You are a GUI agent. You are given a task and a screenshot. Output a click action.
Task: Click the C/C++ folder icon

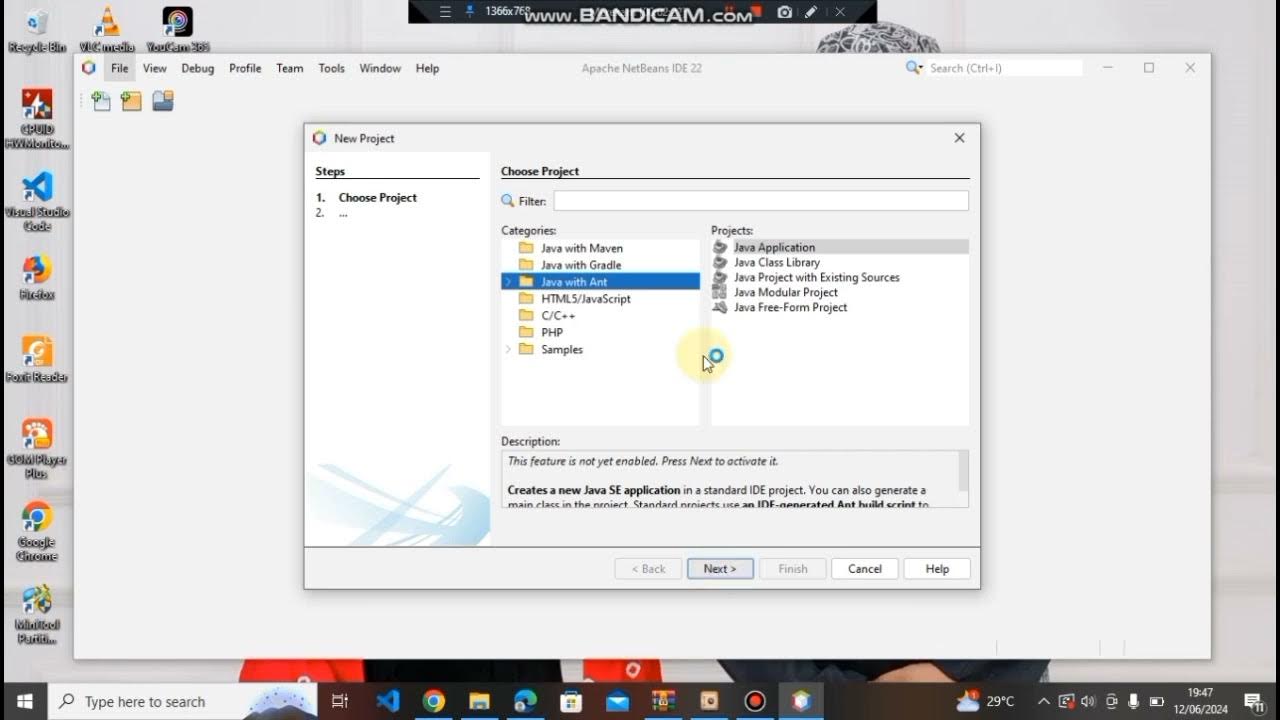pos(526,315)
